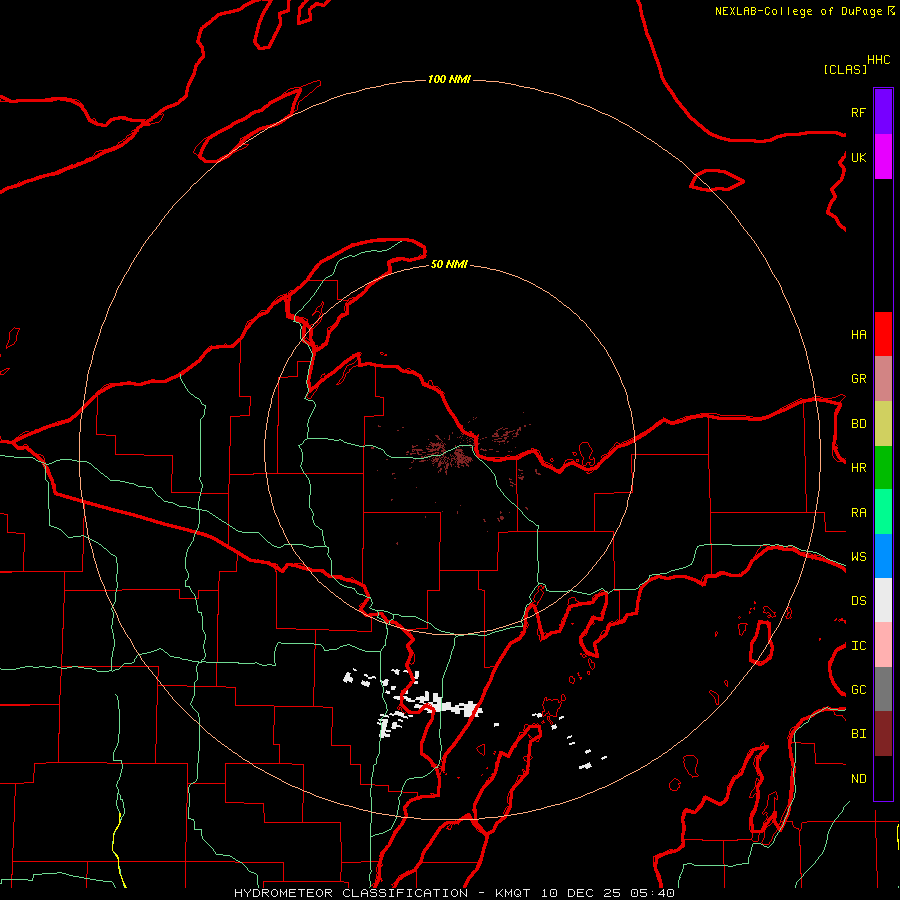900x900 pixels.
Task: Click the [CLAS] units label
Action: click(845, 69)
